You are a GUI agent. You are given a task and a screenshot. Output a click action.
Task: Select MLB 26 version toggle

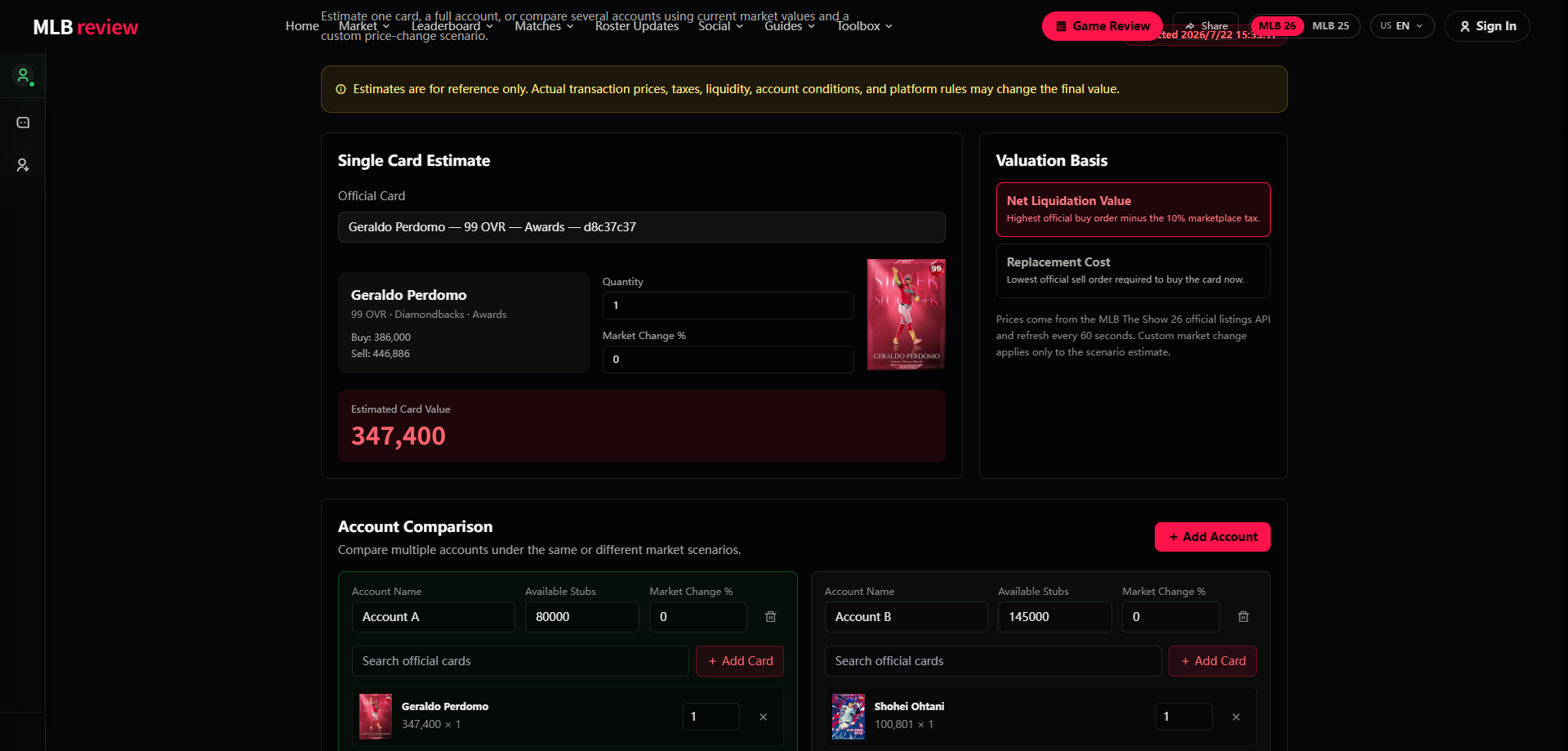coord(1276,26)
